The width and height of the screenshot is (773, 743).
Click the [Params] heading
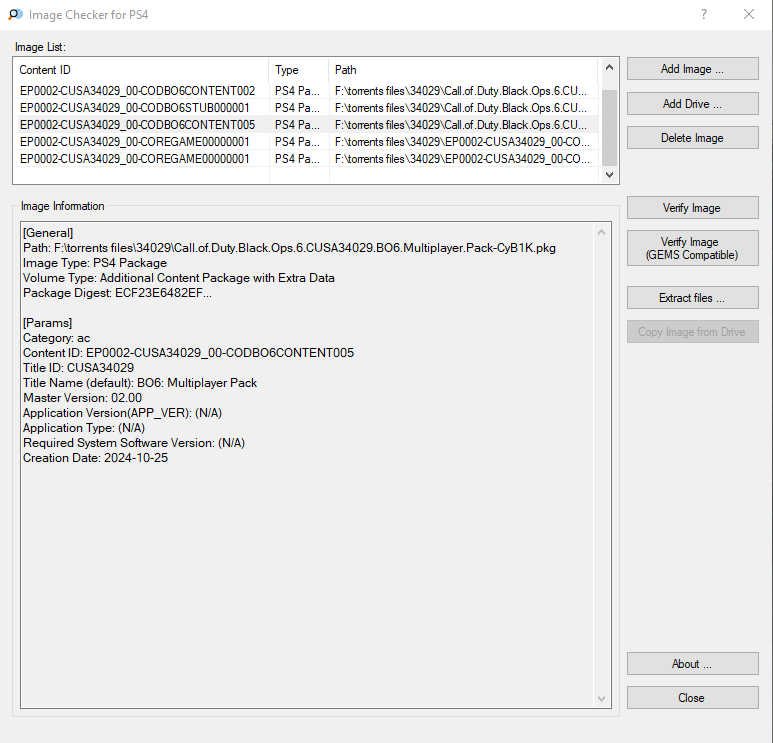point(47,323)
